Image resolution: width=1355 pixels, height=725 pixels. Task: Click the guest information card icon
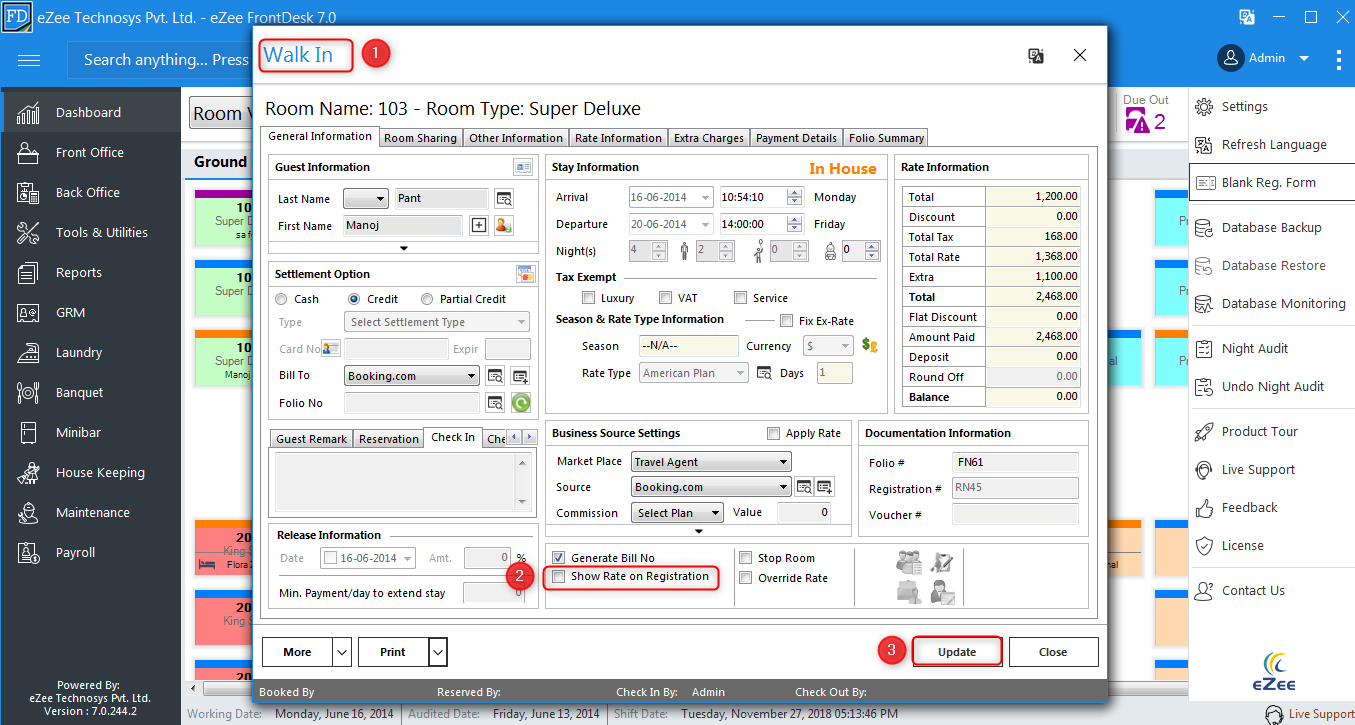point(523,167)
